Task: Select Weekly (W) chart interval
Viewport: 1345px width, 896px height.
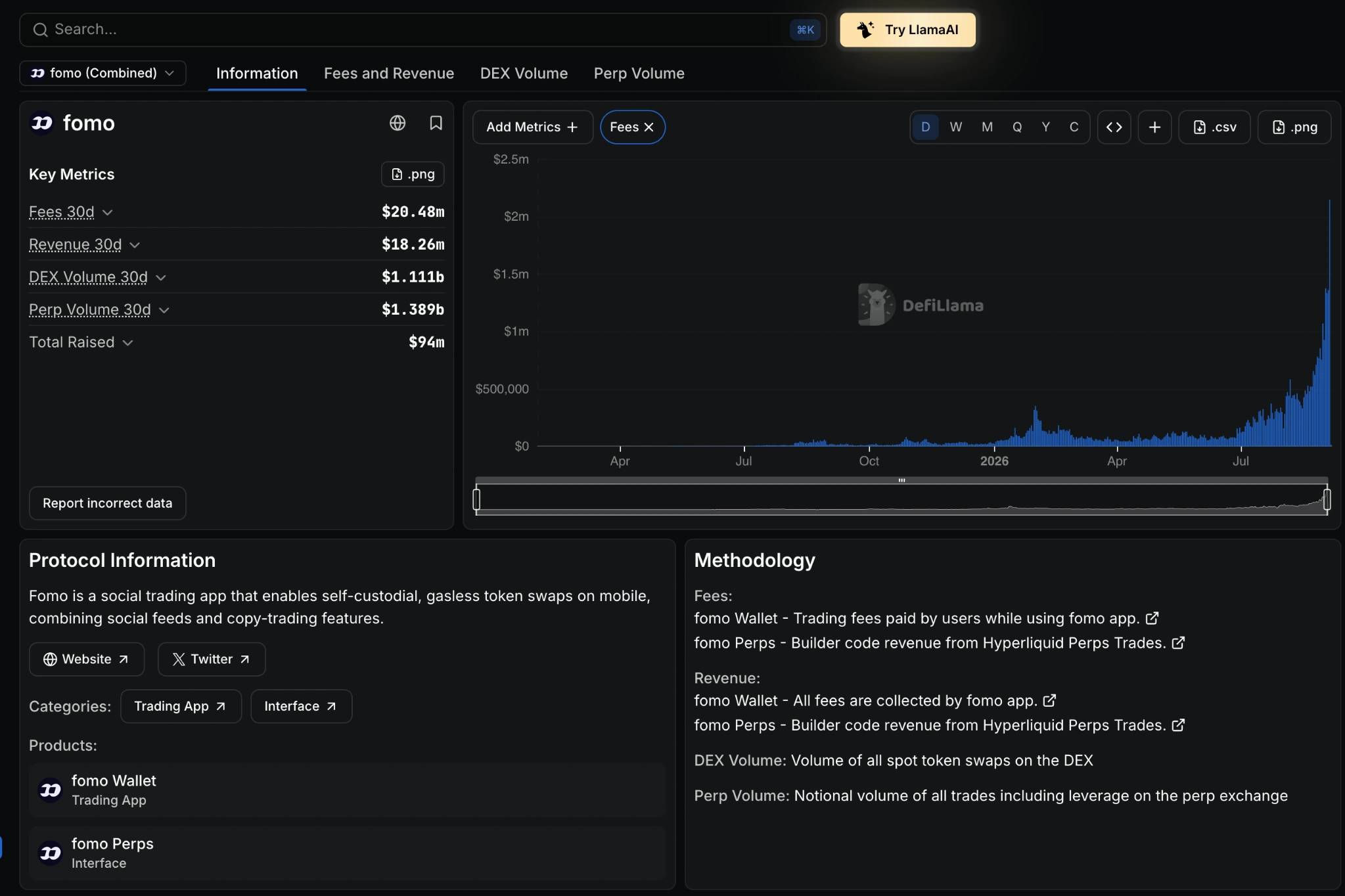Action: [x=956, y=127]
